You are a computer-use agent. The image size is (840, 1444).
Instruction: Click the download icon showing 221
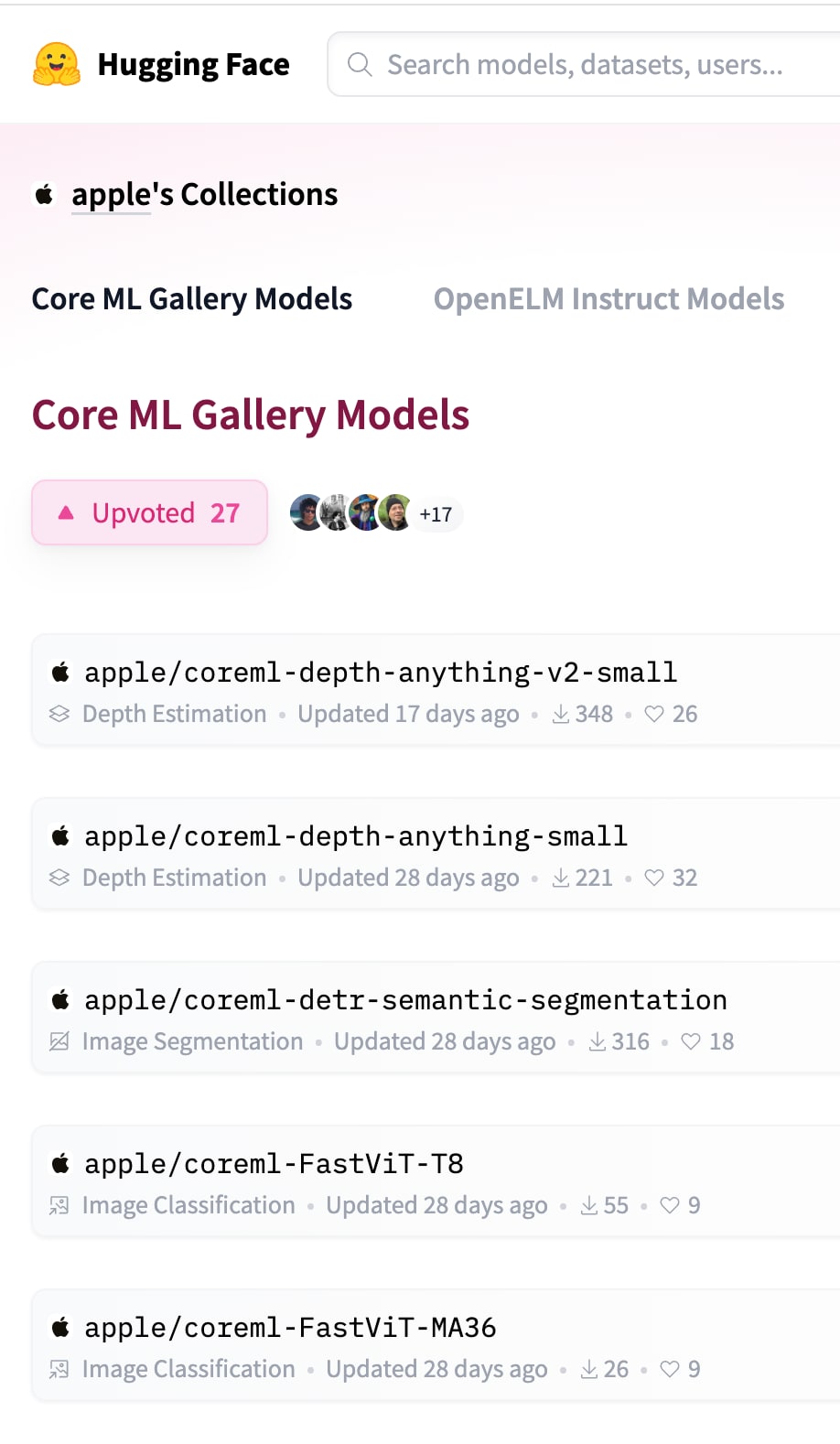coord(561,878)
